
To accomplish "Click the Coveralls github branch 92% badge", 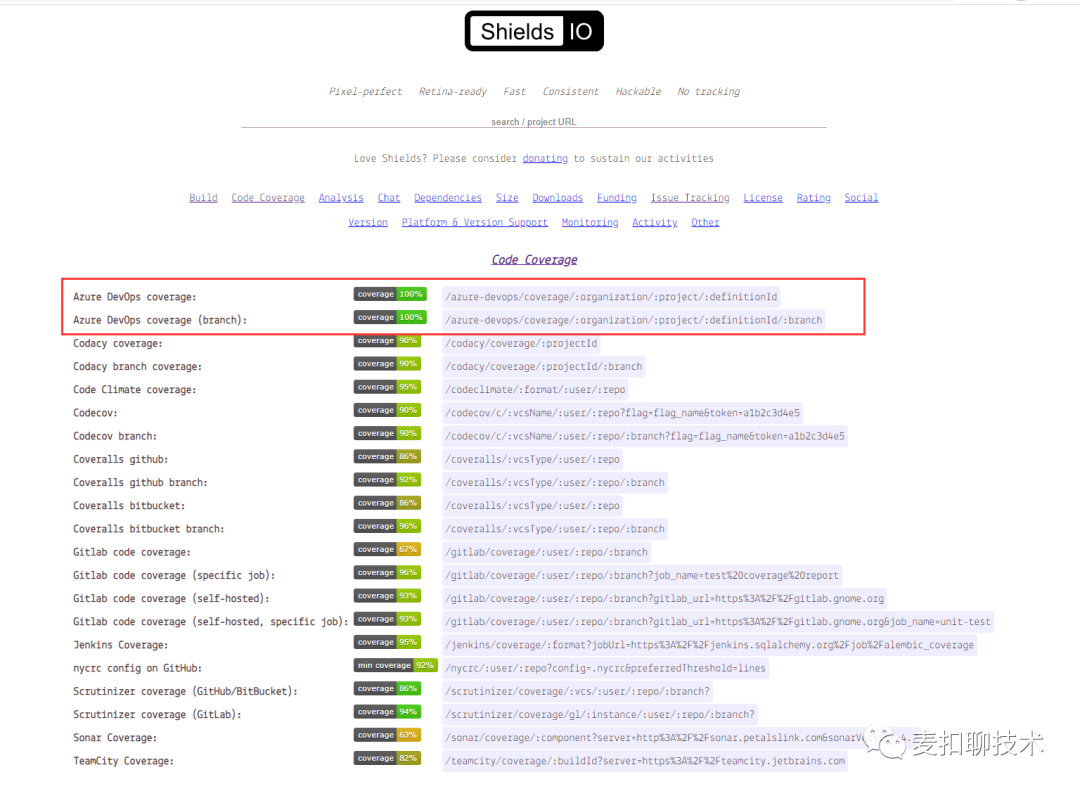I will click(388, 480).
